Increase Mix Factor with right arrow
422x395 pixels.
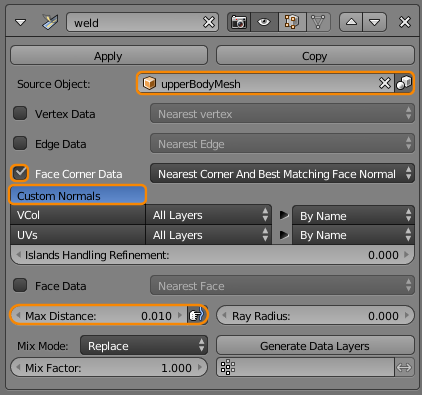point(200,368)
